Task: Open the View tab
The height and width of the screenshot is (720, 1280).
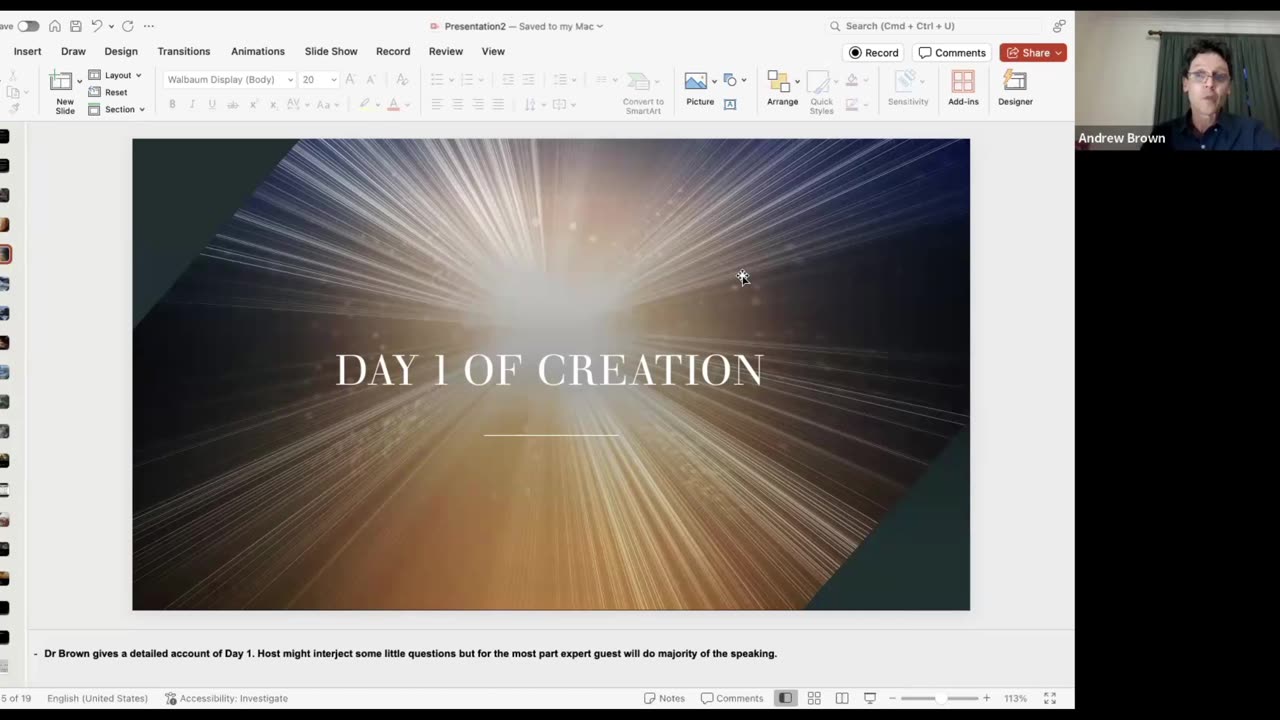Action: click(x=493, y=51)
